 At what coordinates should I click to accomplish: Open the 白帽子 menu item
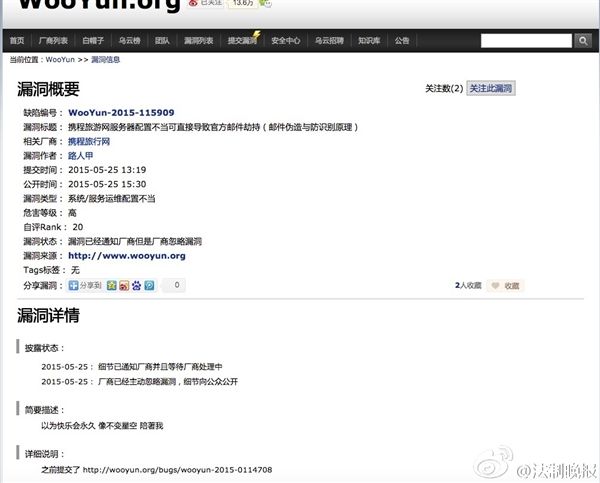click(x=93, y=41)
